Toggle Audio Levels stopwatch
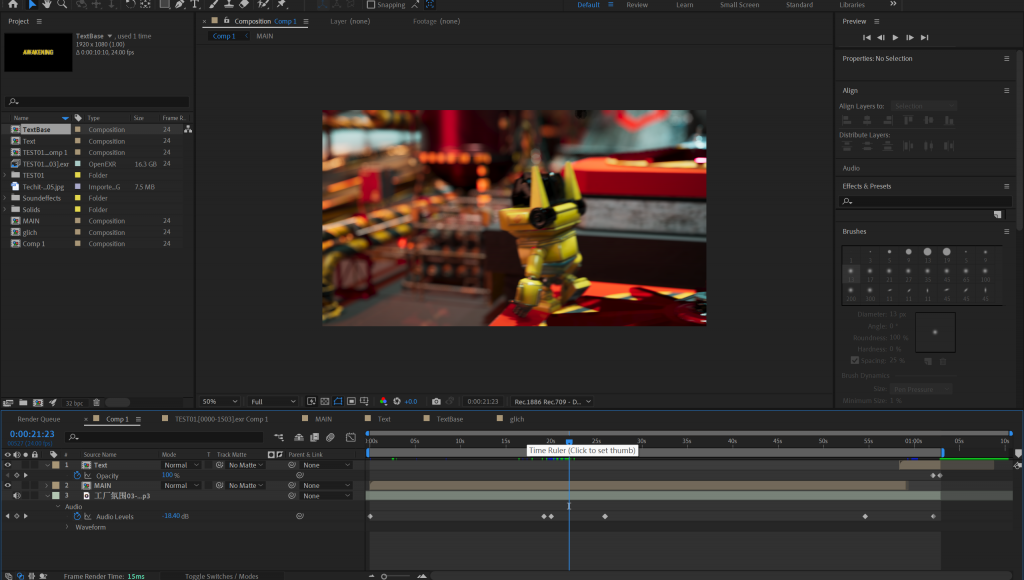The height and width of the screenshot is (580, 1024). coord(77,516)
